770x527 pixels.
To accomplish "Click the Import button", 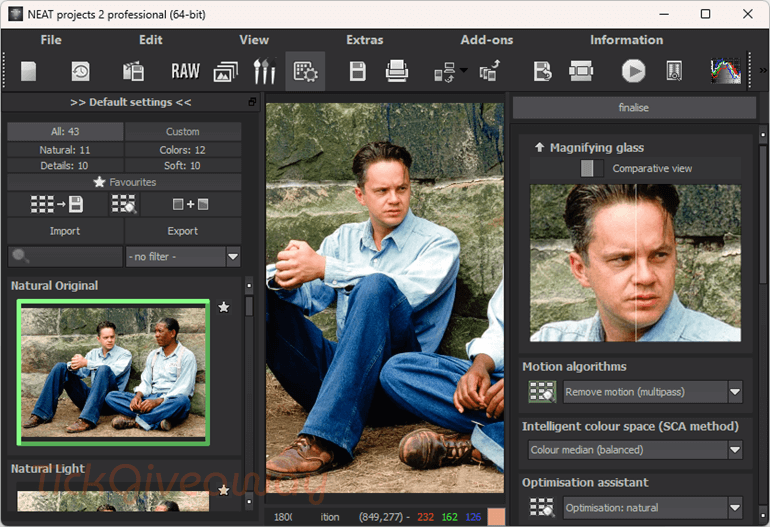I will (65, 231).
